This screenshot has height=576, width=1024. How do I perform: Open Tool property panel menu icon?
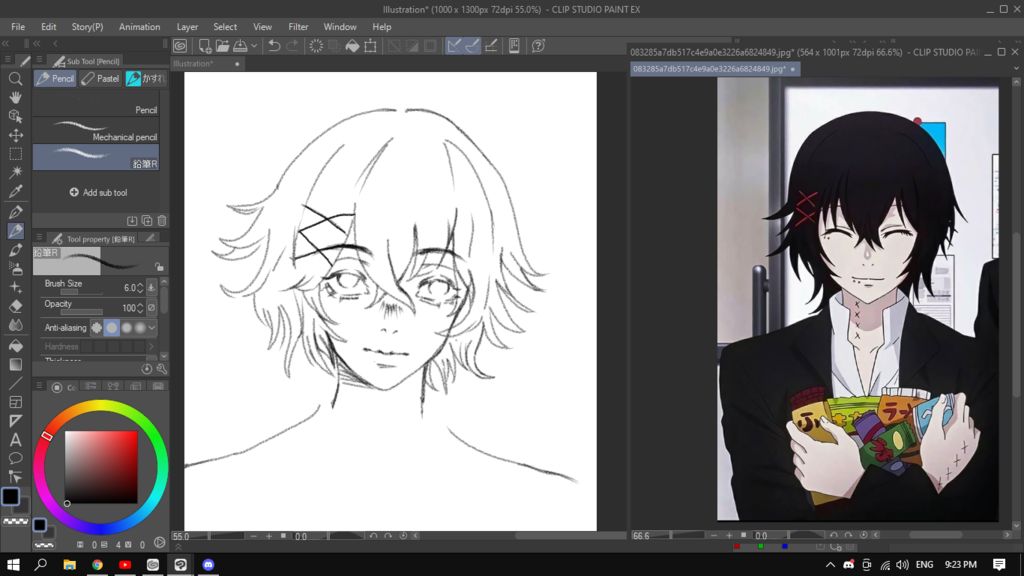[x=39, y=238]
